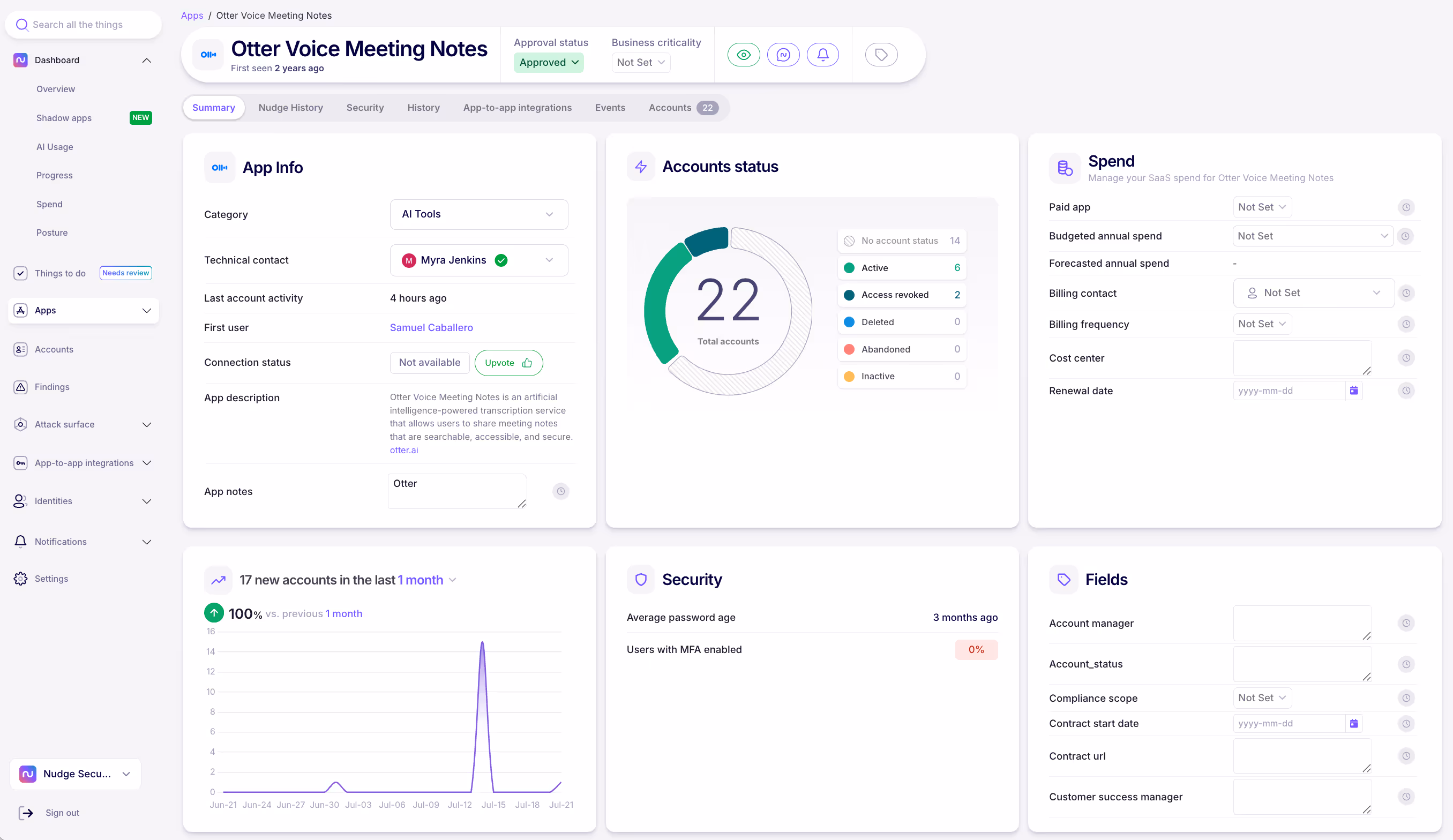Screen dimensions: 1453x840
Task: Click the history clock icon for Account_status
Action: pyautogui.click(x=1406, y=664)
